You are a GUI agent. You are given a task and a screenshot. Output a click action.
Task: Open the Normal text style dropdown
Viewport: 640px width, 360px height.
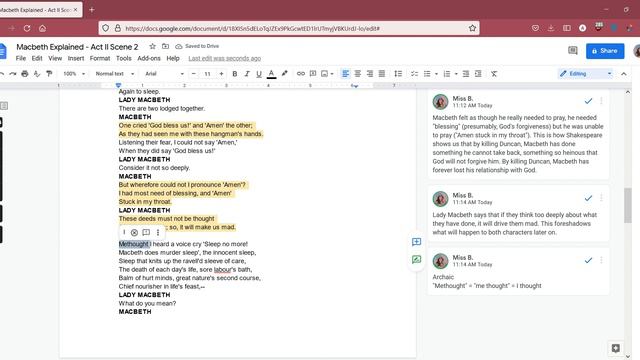115,74
